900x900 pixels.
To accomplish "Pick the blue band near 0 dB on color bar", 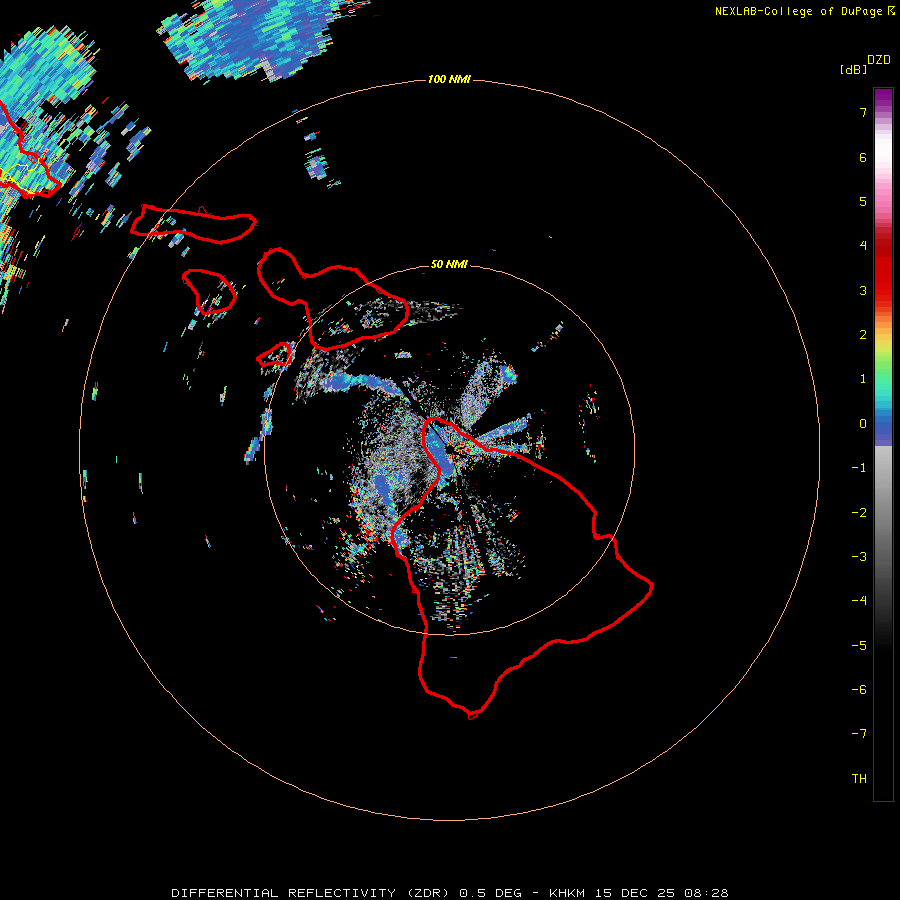I will [x=883, y=428].
